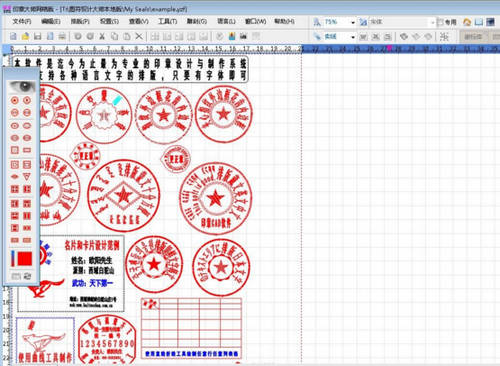The height and width of the screenshot is (366, 500).
Task: Select the square seal template in palette
Action: (15, 150)
